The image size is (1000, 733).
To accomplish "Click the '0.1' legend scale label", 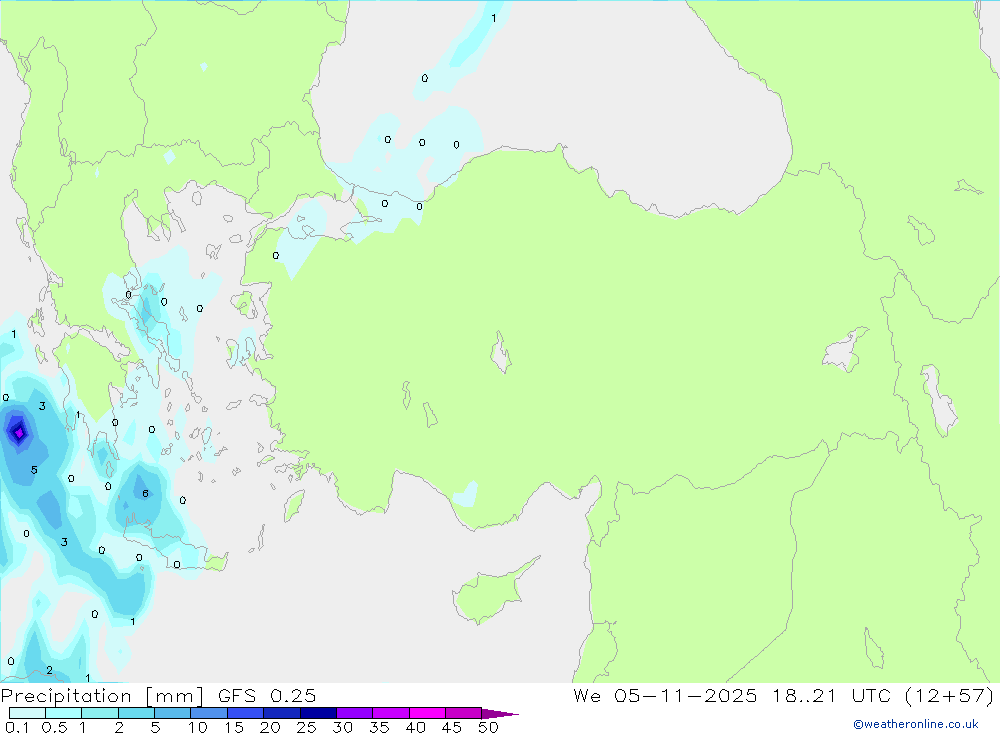I will click(x=17, y=727).
